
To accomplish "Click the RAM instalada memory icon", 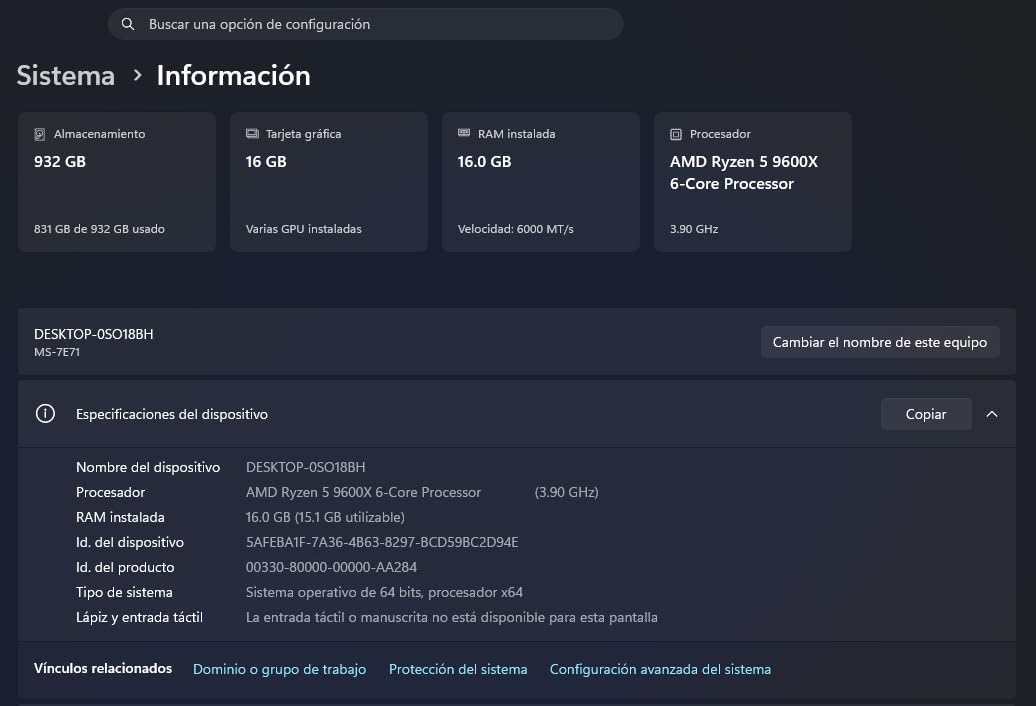I will [464, 133].
